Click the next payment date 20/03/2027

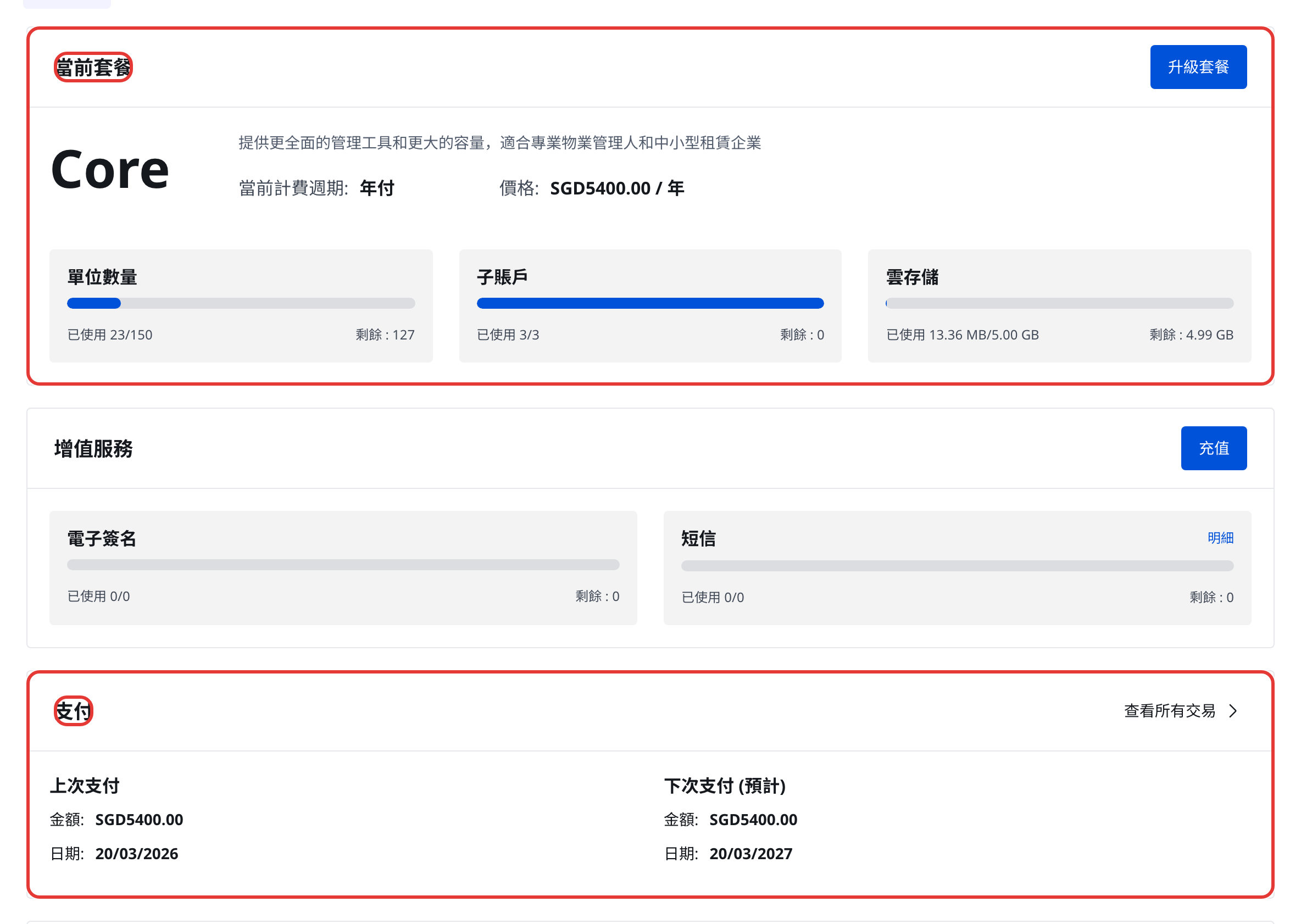pos(751,854)
